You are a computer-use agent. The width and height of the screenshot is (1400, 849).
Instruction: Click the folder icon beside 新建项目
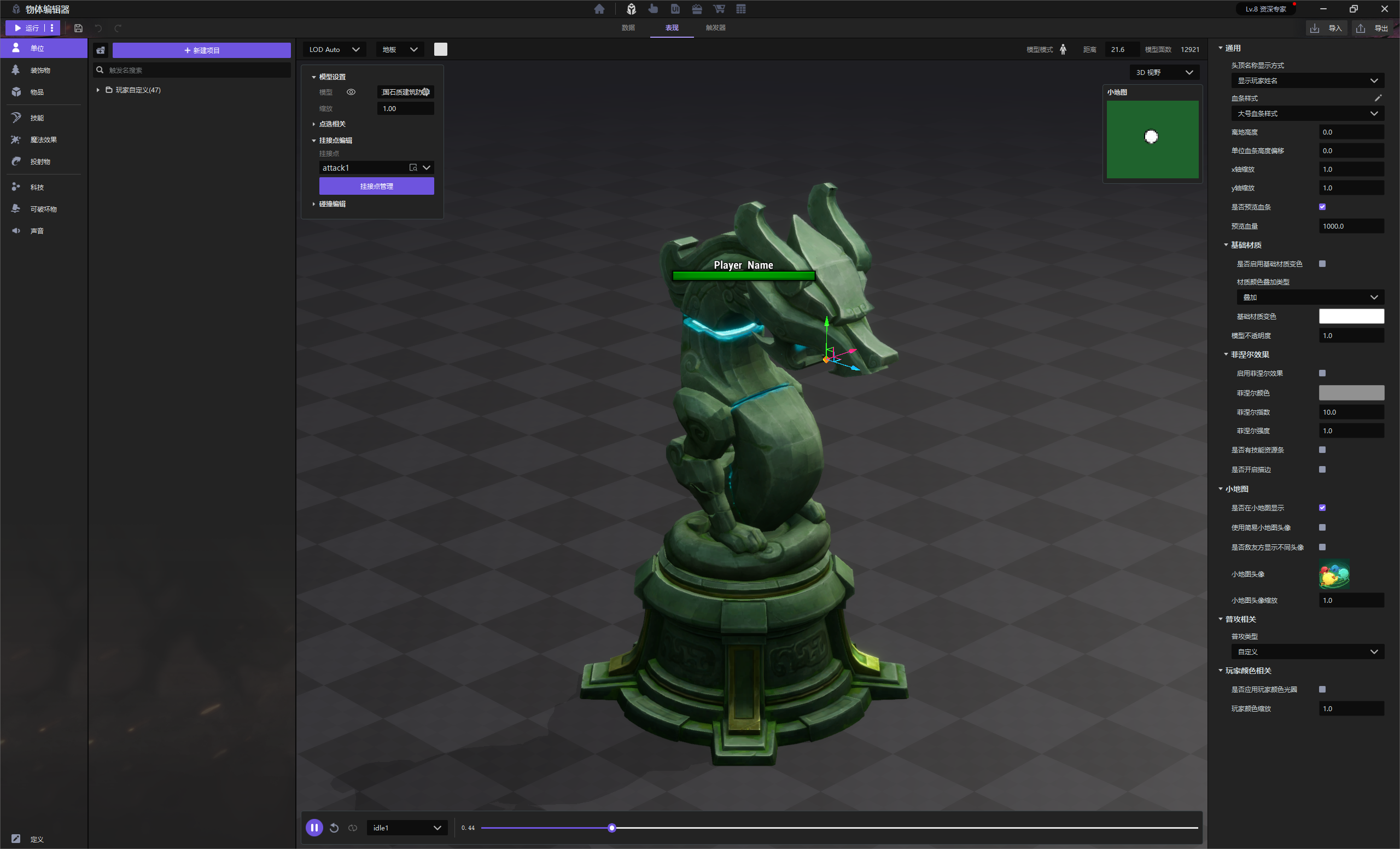click(x=101, y=50)
